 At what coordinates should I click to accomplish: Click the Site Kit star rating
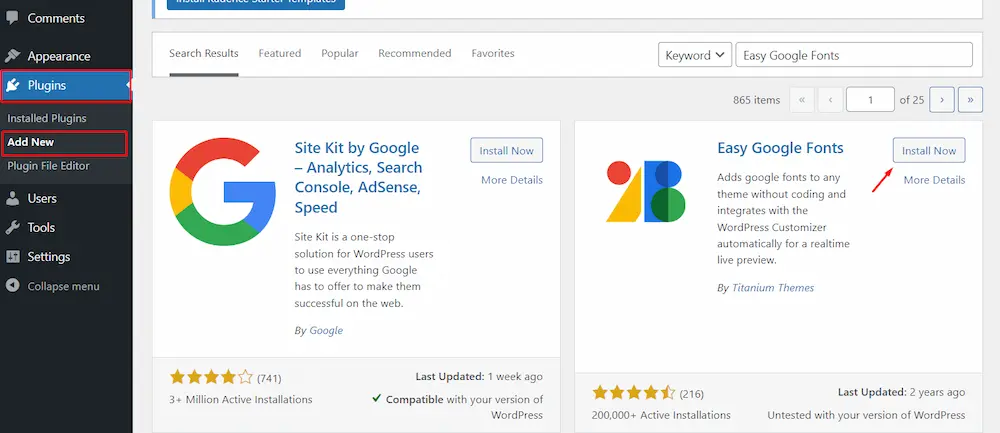(x=211, y=377)
